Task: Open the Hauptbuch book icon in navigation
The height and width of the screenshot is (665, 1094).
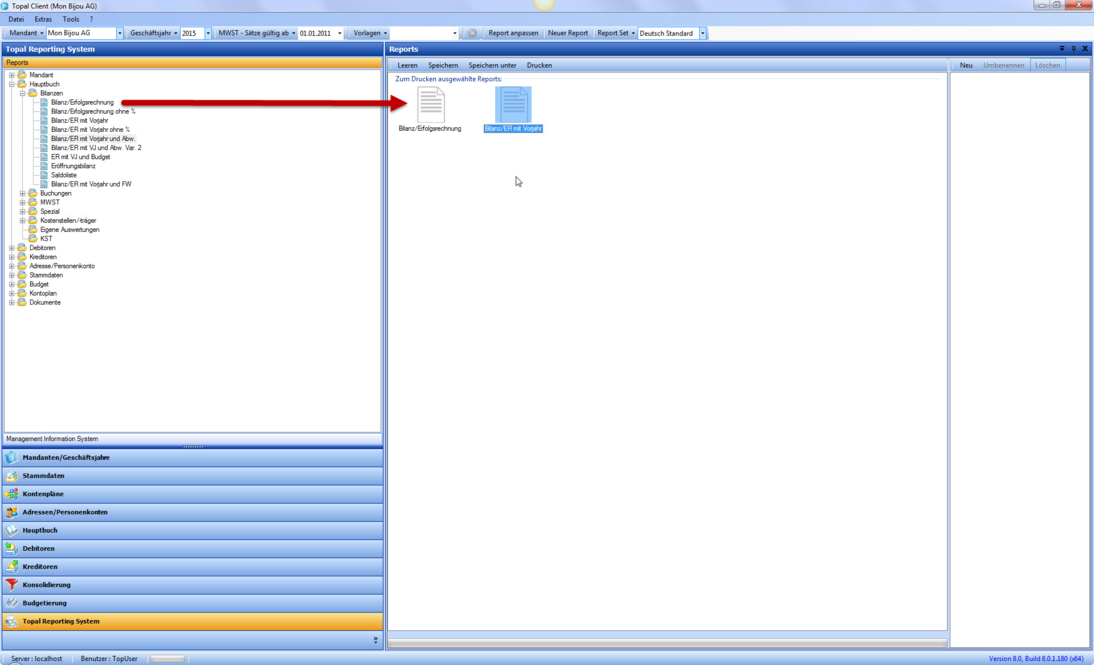Action: point(12,530)
